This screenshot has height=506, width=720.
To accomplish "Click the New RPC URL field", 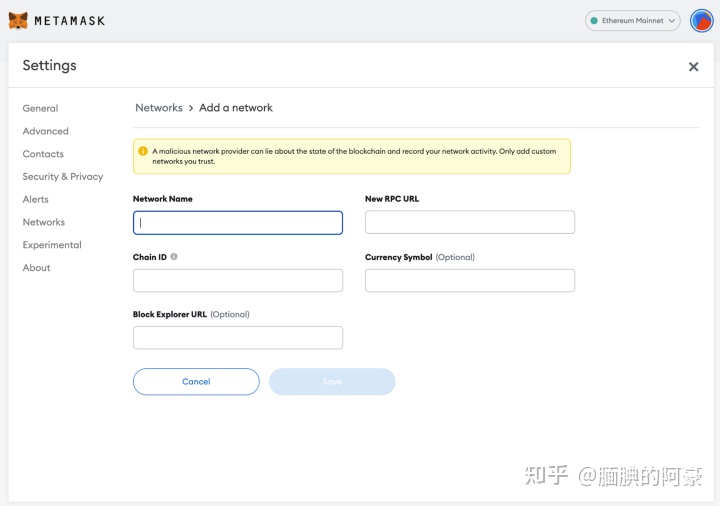I will click(469, 222).
